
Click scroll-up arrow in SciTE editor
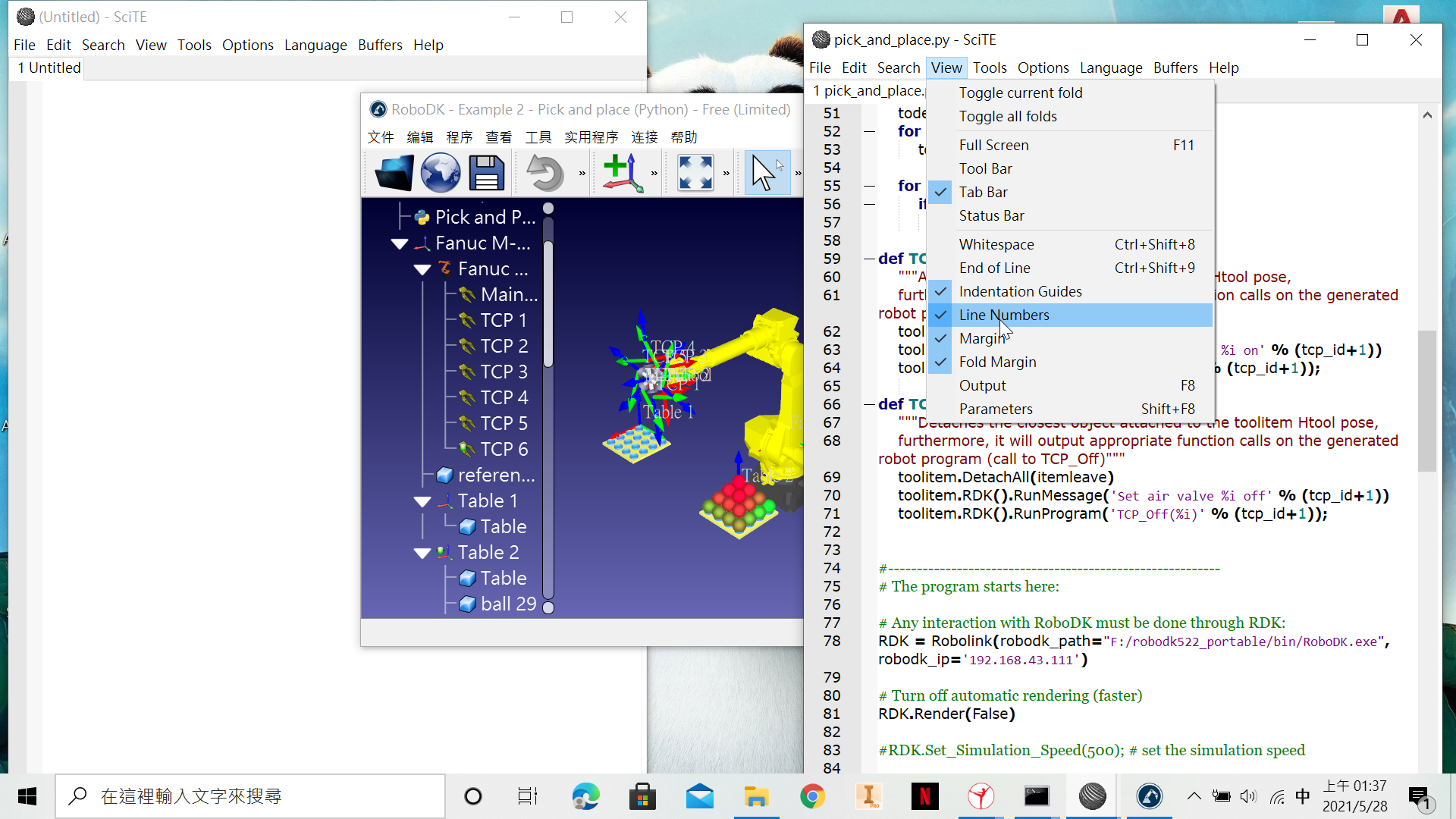[x=1427, y=115]
